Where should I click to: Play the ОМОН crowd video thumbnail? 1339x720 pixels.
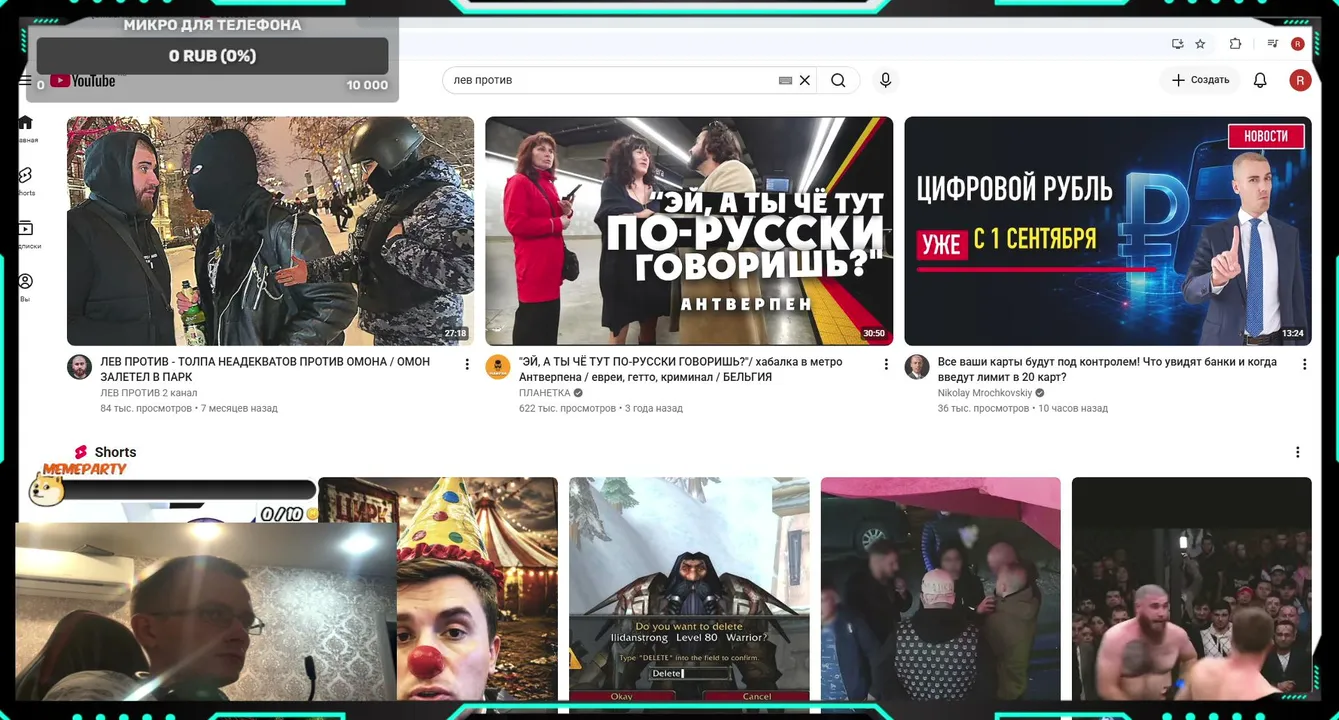tap(270, 231)
